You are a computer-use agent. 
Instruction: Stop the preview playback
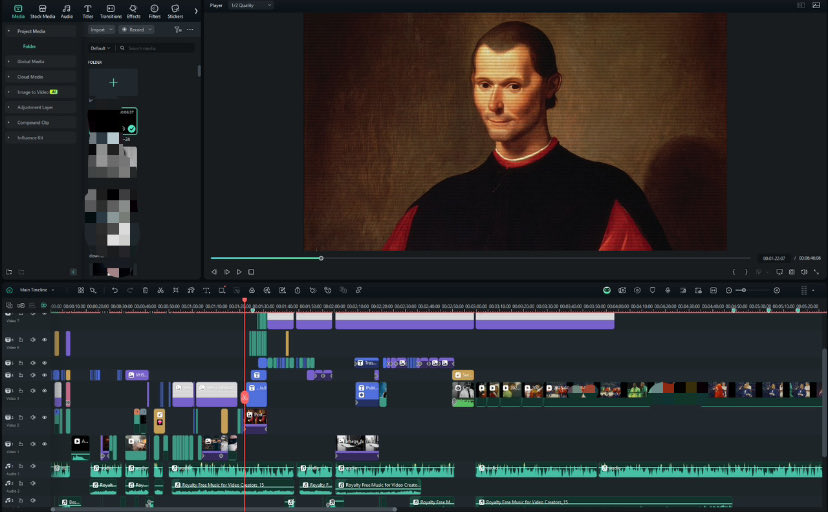[251, 272]
